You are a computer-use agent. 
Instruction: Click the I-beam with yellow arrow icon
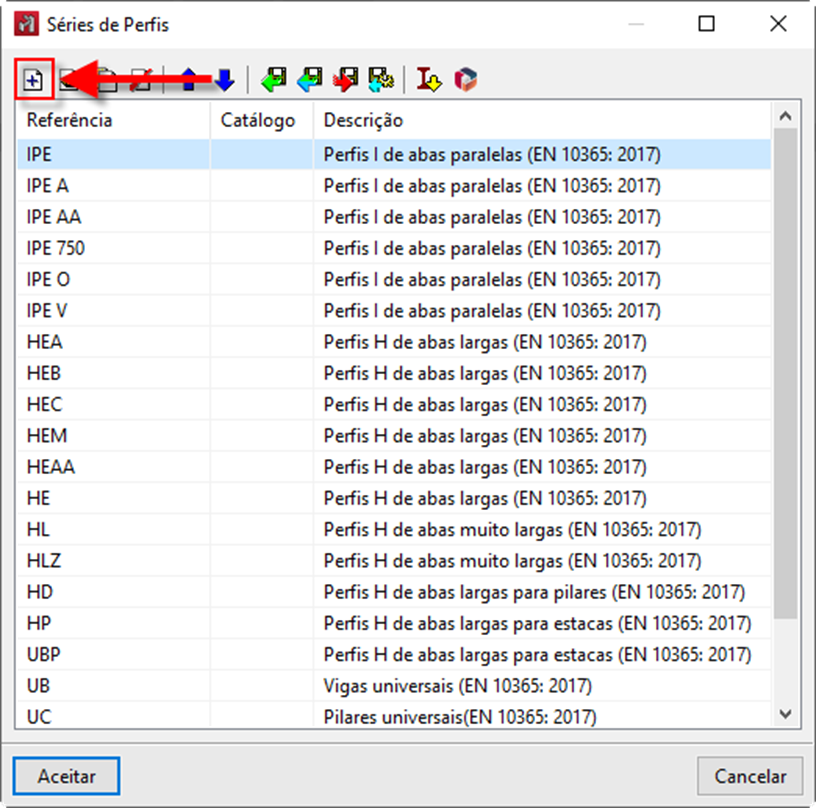click(x=429, y=80)
